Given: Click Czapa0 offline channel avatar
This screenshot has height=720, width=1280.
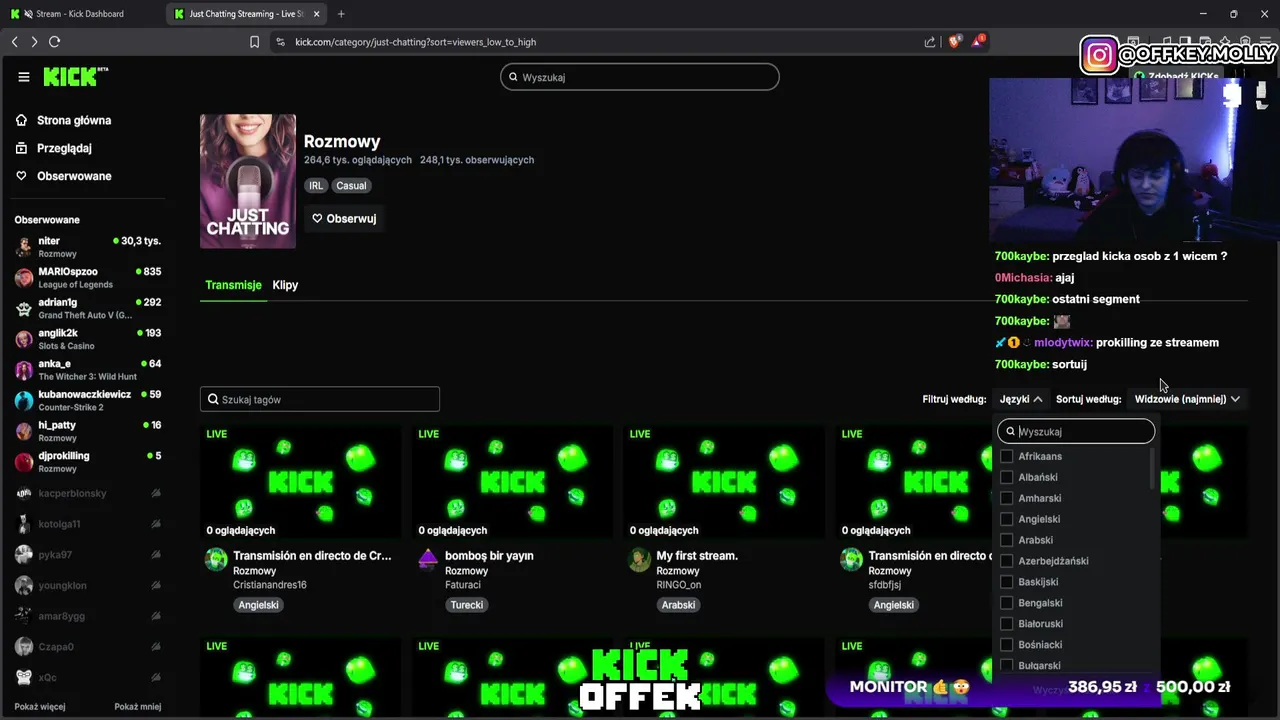Looking at the screenshot, I should coord(24,647).
